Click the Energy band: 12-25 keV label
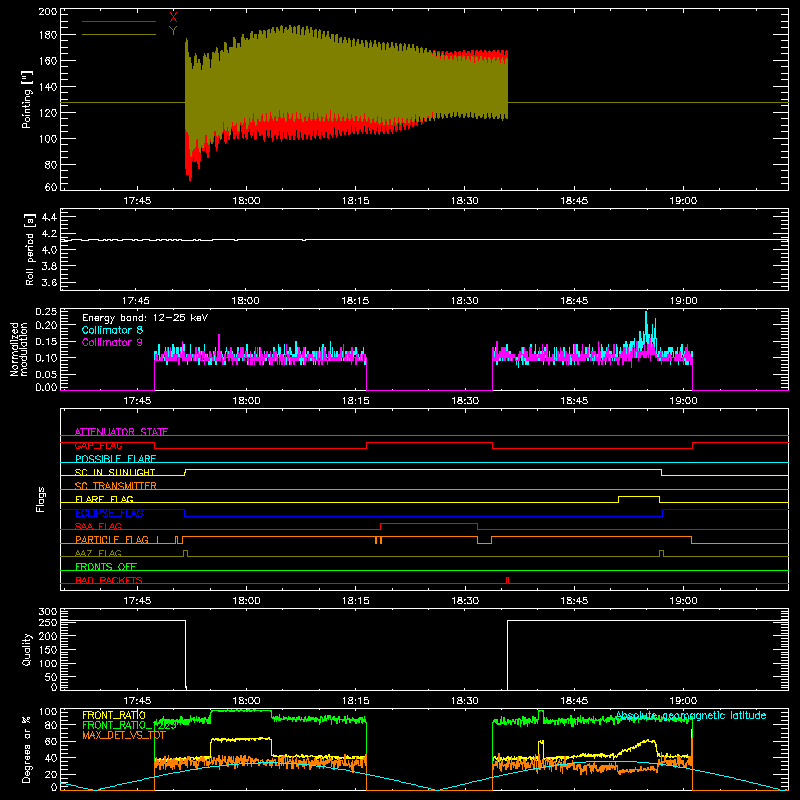This screenshot has width=800, height=800. [145, 318]
